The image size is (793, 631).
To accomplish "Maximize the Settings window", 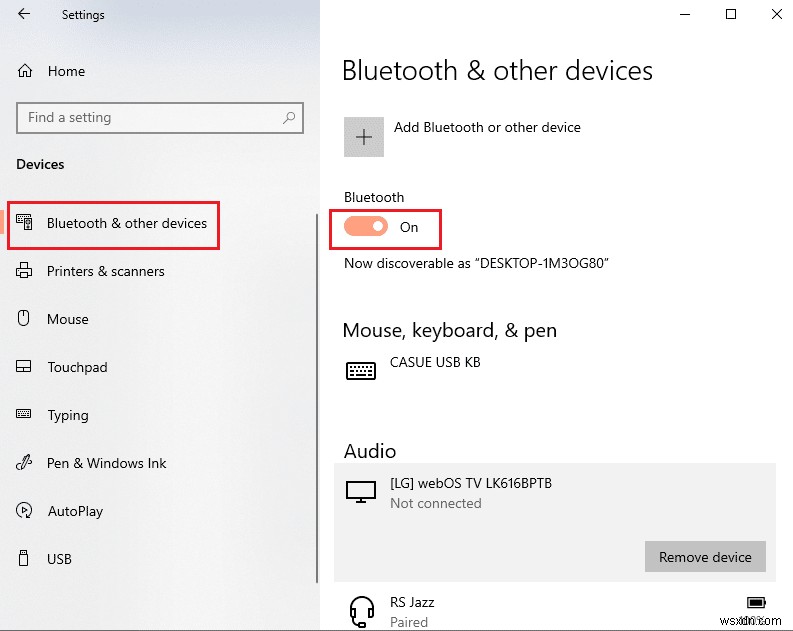I will (x=731, y=14).
